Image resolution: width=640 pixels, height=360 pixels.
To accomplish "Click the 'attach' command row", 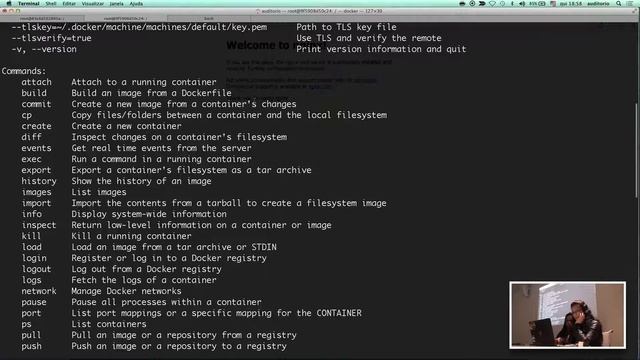I will pyautogui.click(x=119, y=82).
